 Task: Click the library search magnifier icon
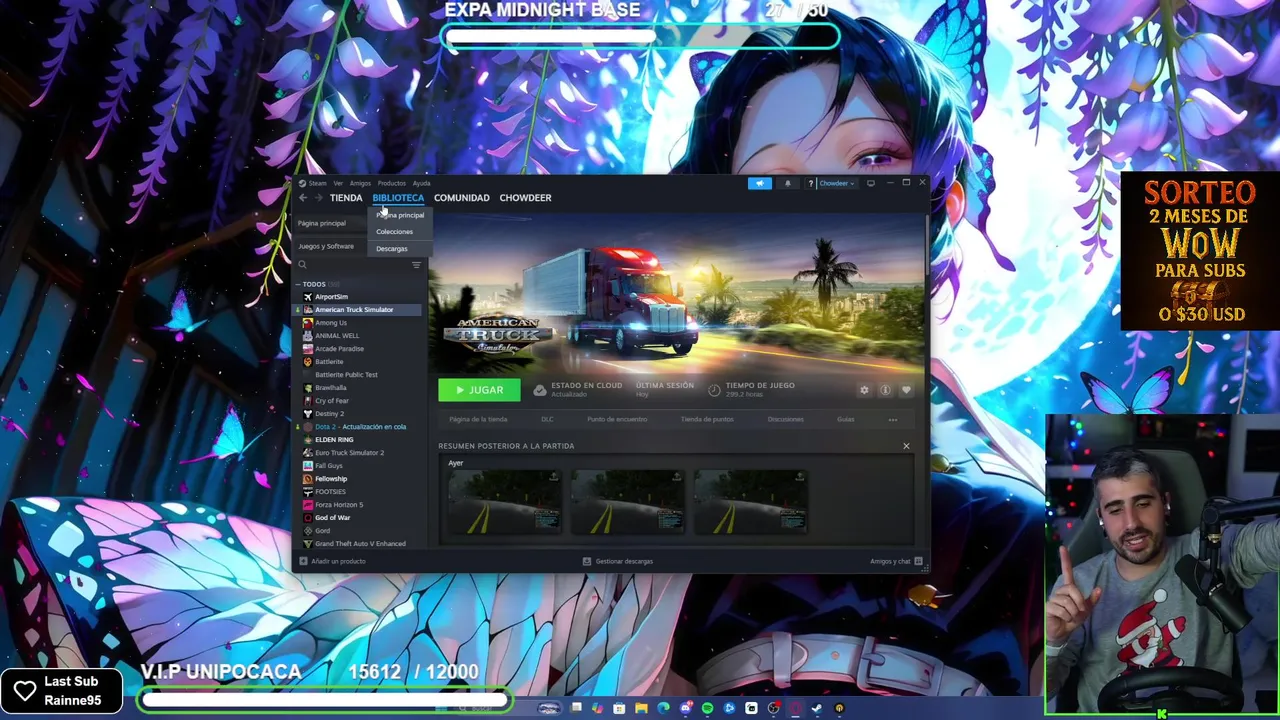(x=302, y=265)
